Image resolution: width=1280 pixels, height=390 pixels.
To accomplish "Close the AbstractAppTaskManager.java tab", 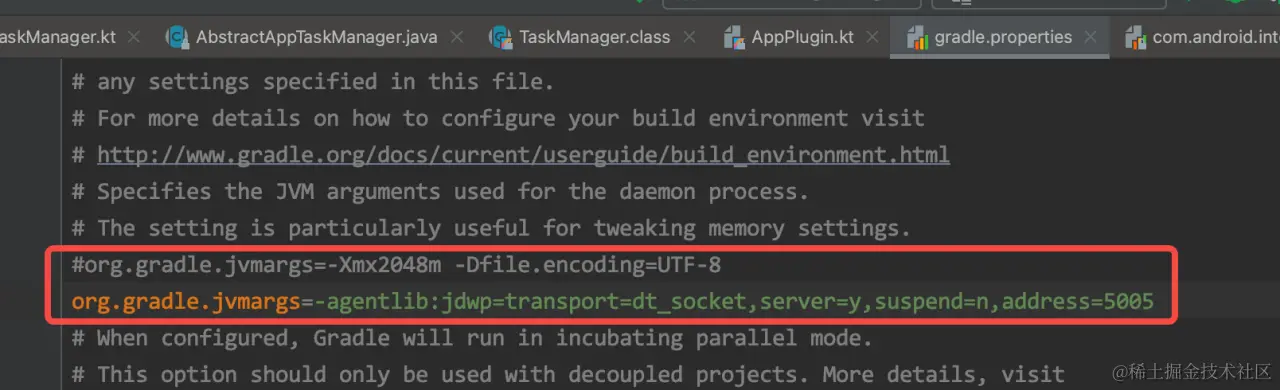I will 457,38.
